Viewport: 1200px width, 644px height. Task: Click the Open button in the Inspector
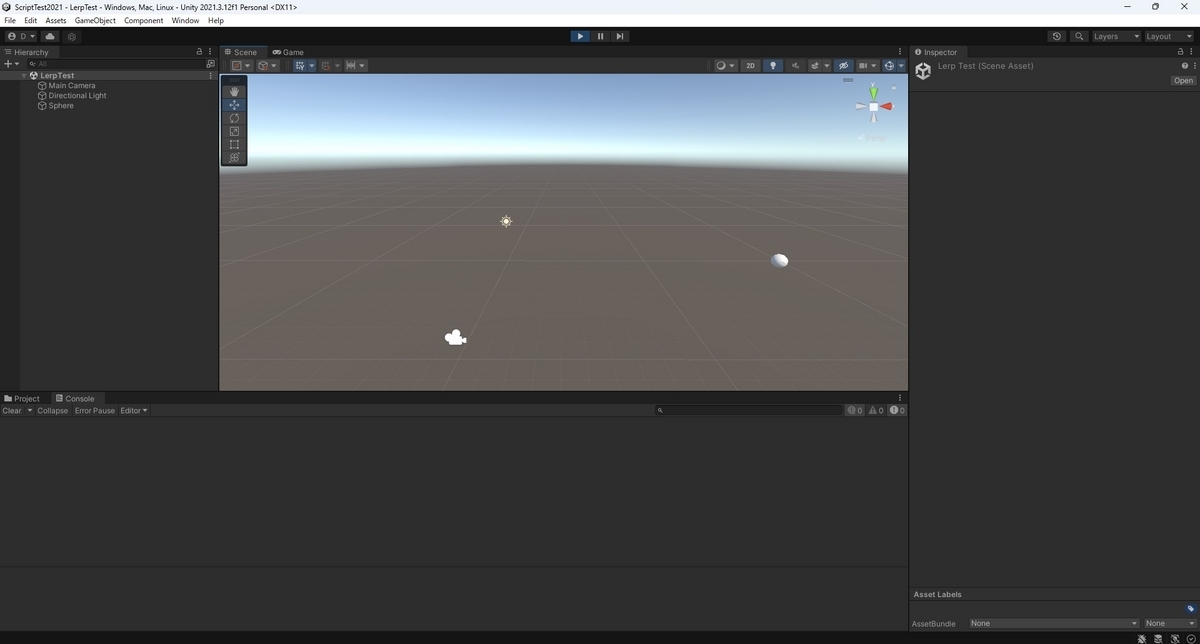1183,80
